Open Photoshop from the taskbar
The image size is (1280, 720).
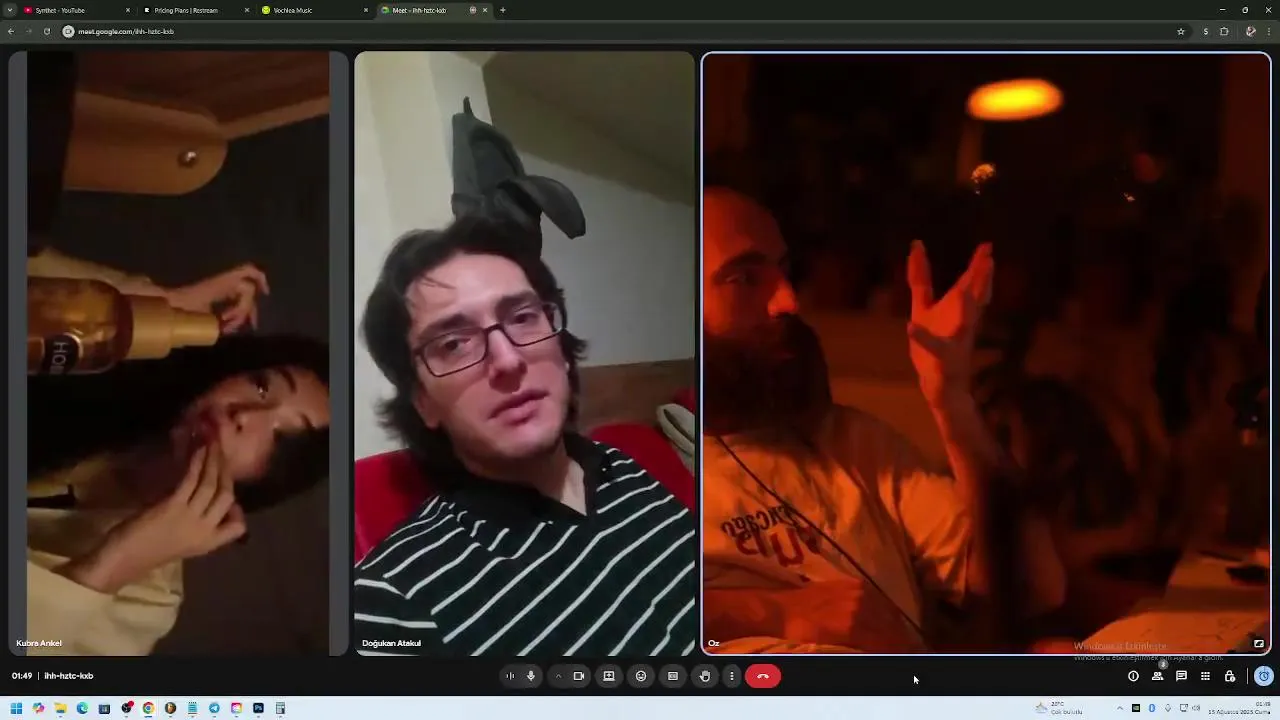(x=258, y=708)
